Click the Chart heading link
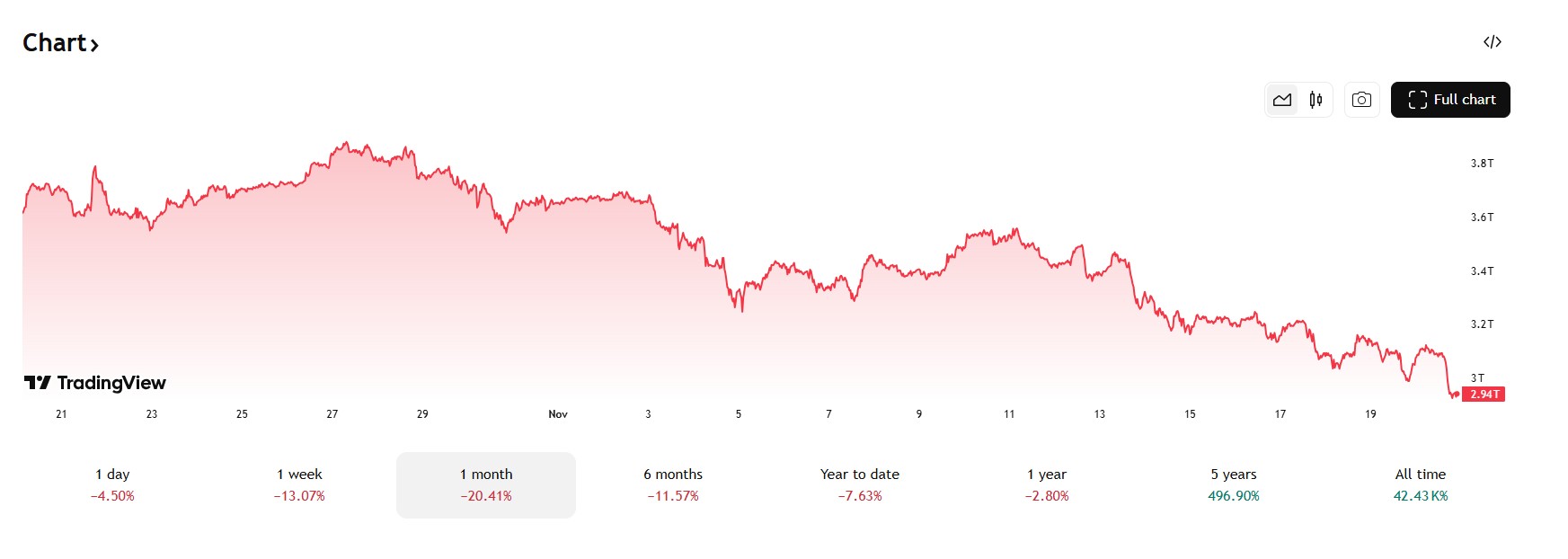The height and width of the screenshot is (559, 1568). tap(54, 43)
